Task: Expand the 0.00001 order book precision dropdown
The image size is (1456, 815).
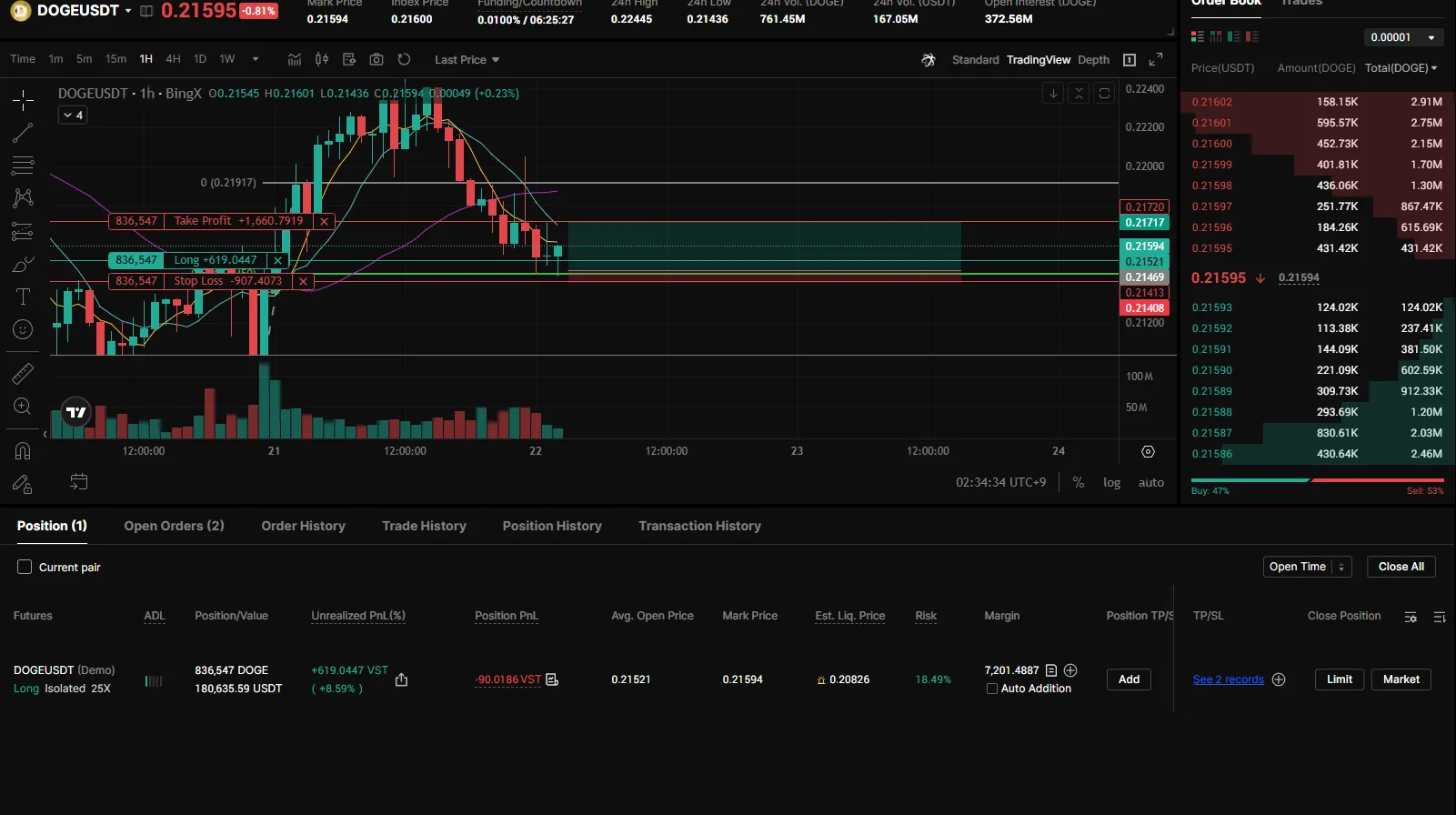Action: [x=1403, y=37]
